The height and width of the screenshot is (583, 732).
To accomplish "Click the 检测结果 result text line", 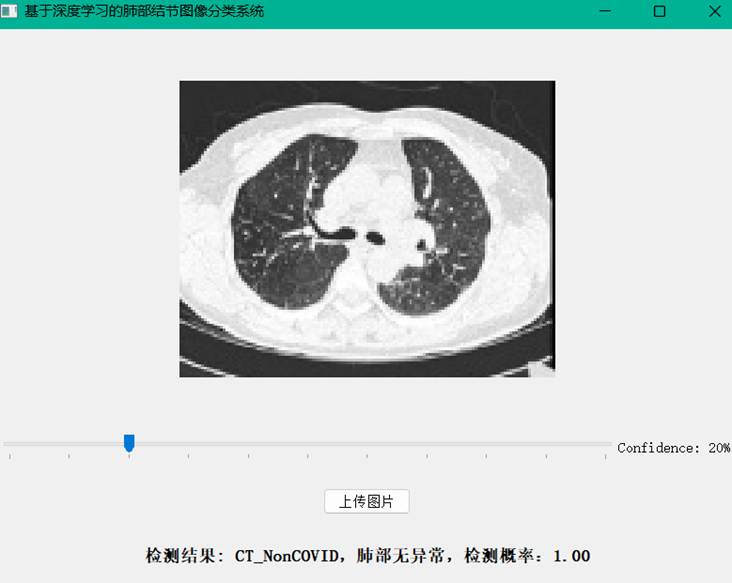I will pos(368,556).
